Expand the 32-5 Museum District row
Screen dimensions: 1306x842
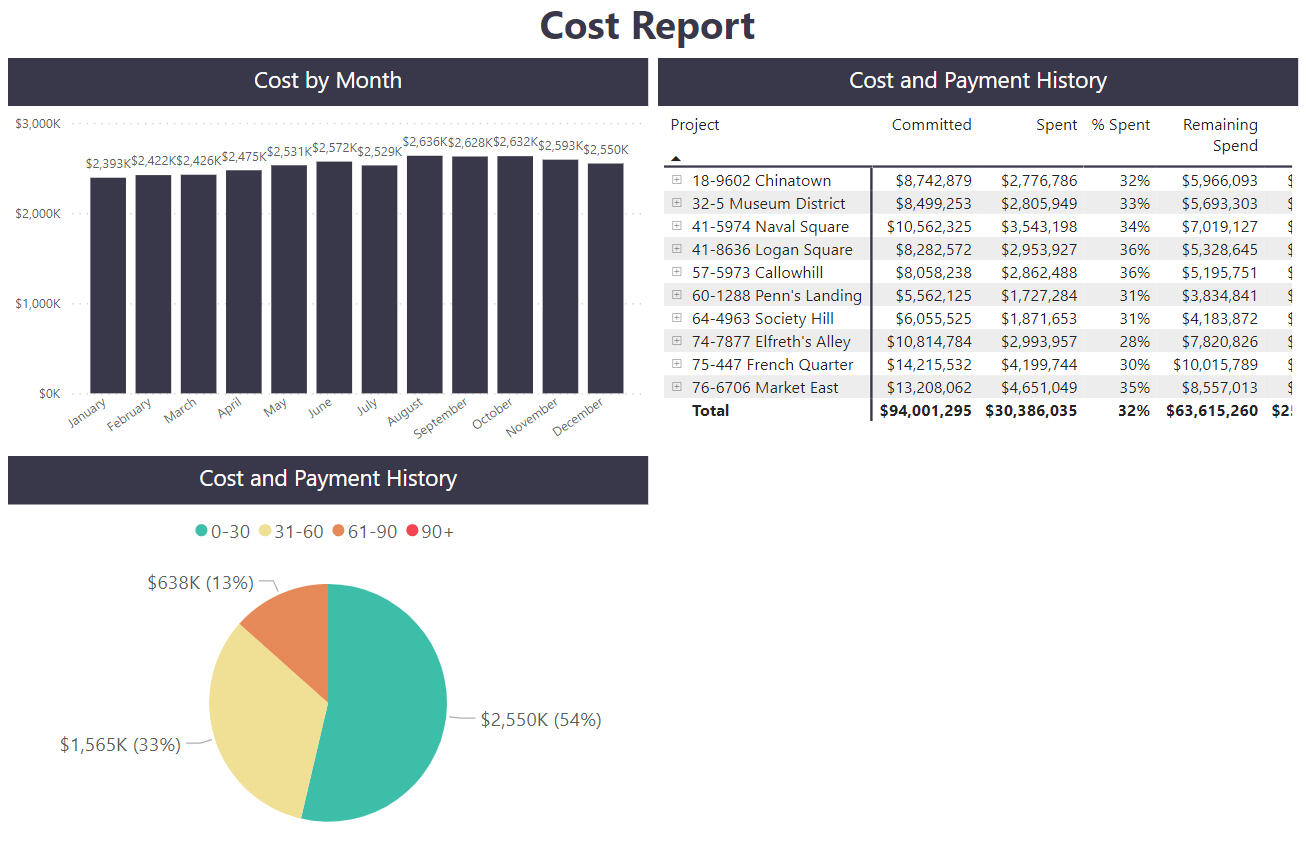tap(677, 203)
